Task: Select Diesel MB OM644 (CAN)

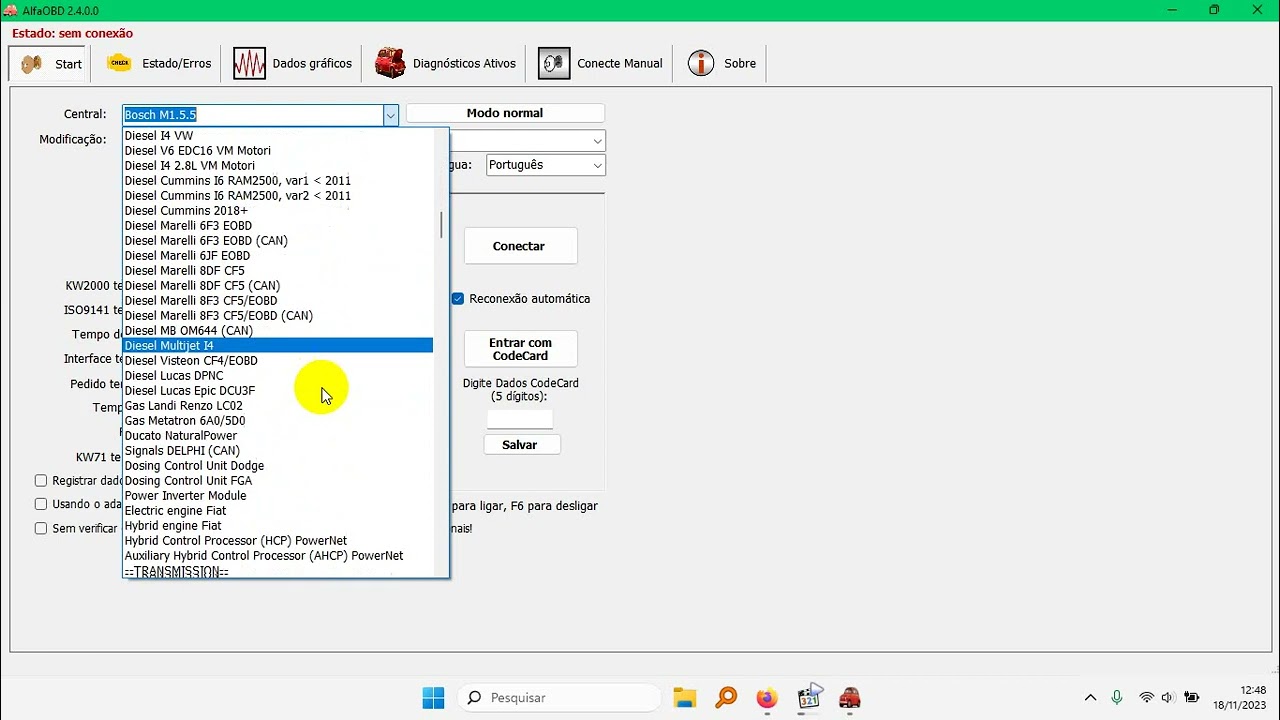Action: (278, 331)
